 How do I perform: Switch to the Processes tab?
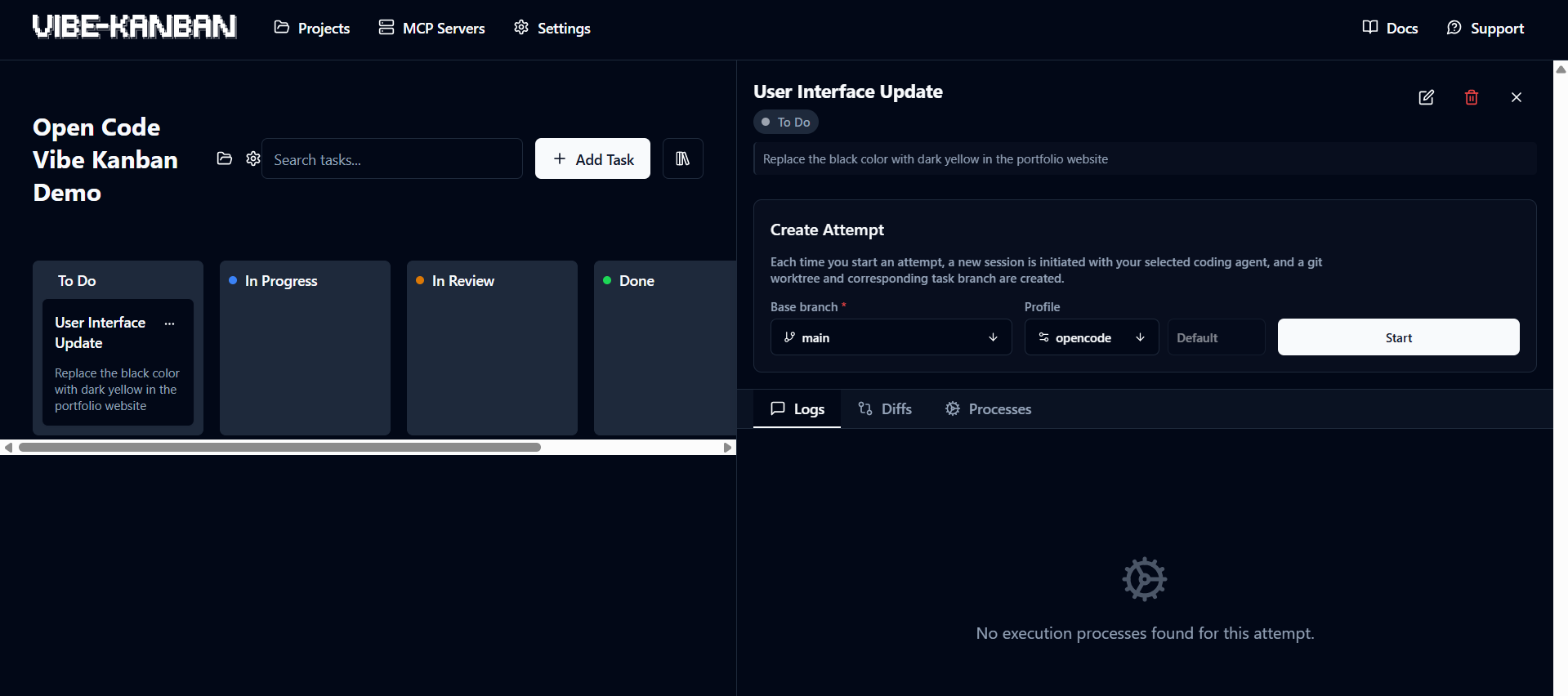988,408
